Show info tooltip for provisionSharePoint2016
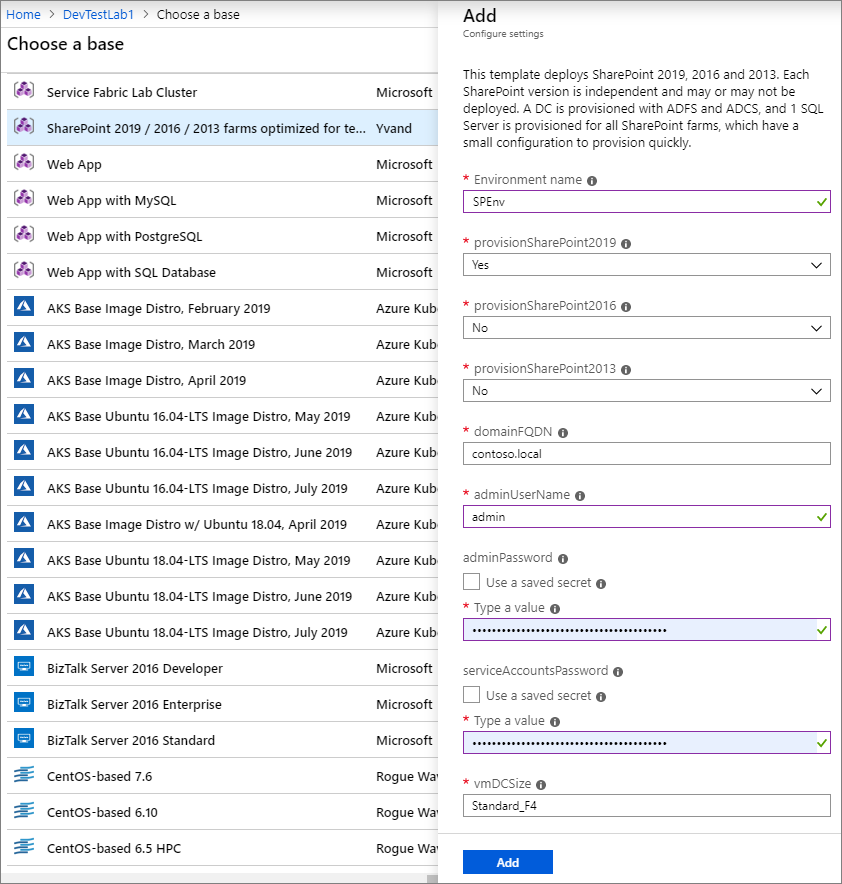 (x=626, y=307)
